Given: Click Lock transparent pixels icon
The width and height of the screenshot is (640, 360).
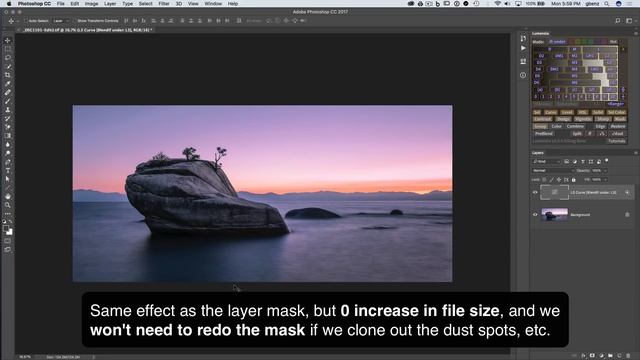Looking at the screenshot, I should (x=544, y=180).
